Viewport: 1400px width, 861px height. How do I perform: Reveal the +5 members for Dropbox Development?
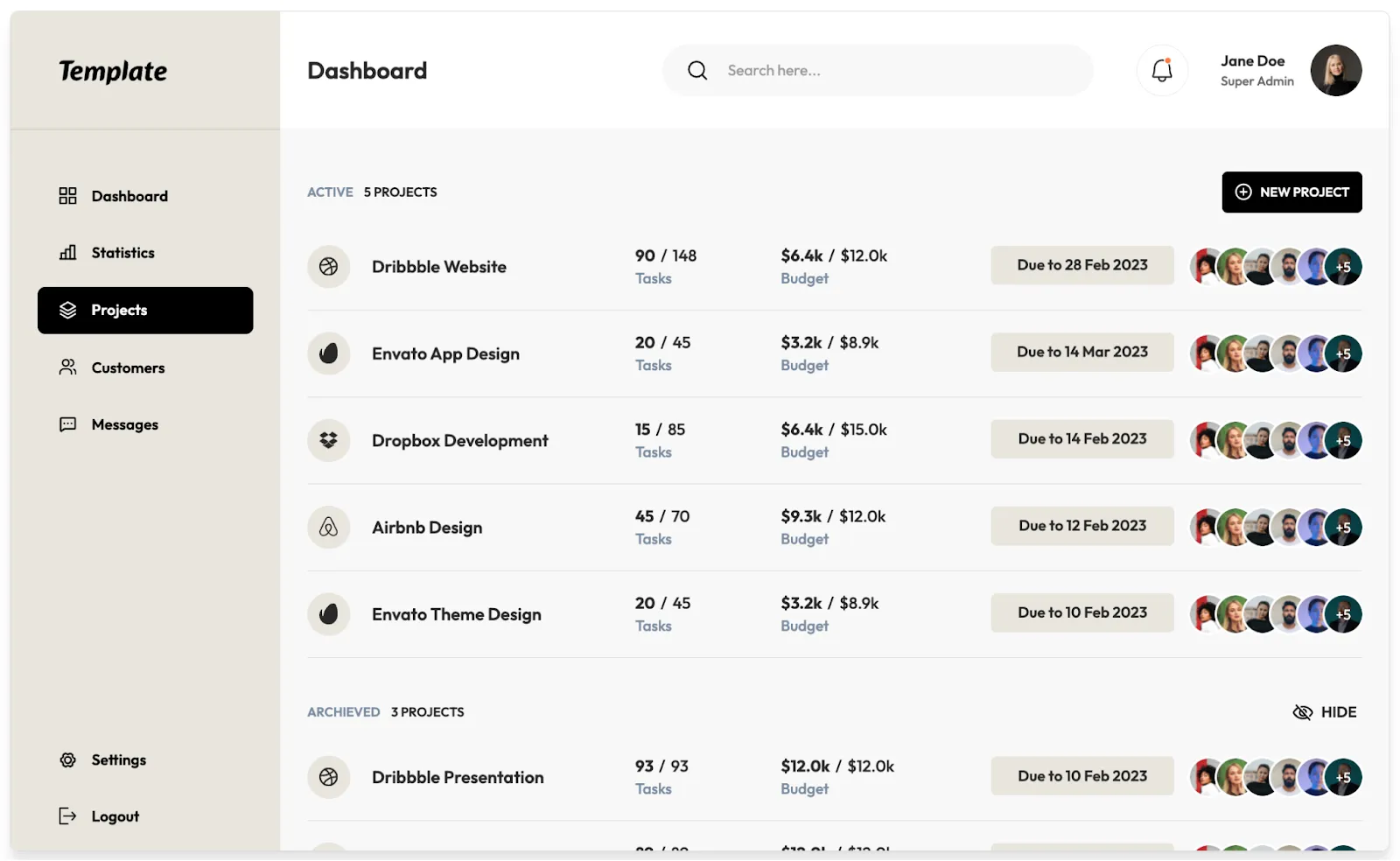pos(1344,440)
